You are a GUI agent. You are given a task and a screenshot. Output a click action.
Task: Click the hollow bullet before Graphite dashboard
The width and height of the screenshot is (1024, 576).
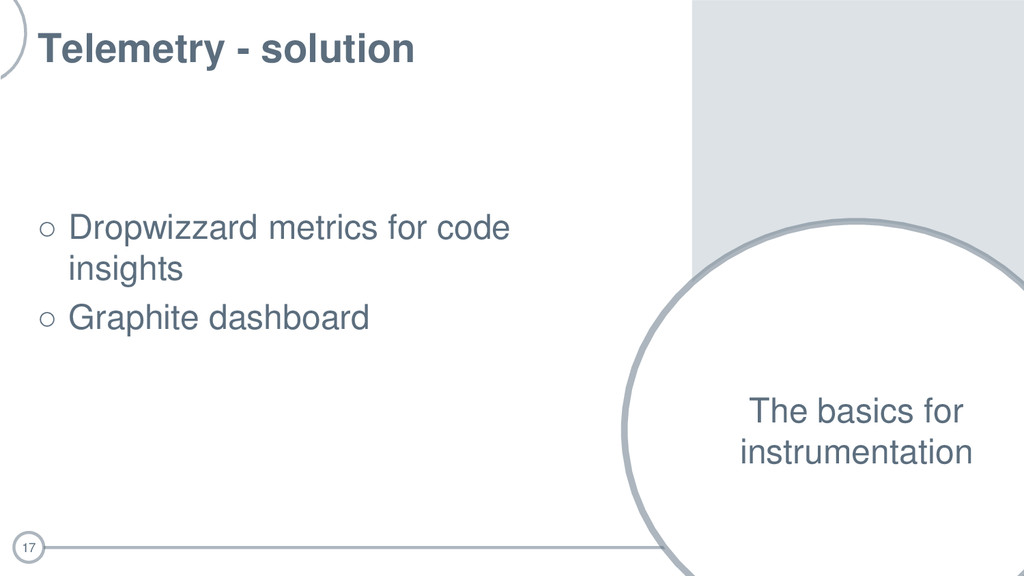pos(47,319)
